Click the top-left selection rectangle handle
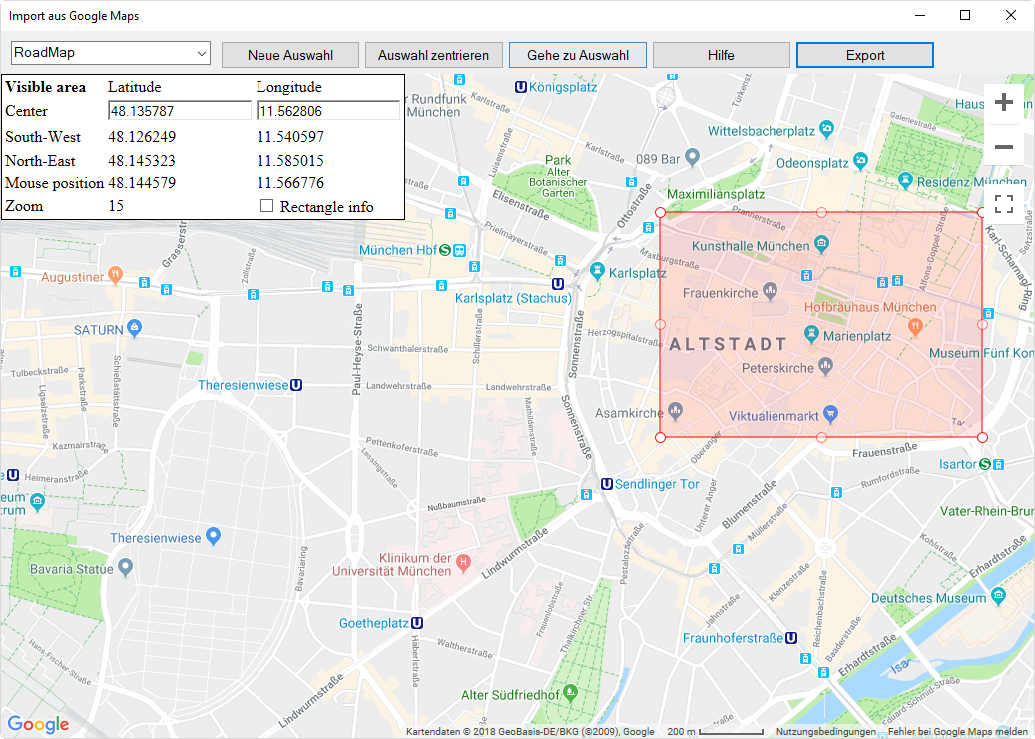The width and height of the screenshot is (1035, 739). pyautogui.click(x=660, y=212)
